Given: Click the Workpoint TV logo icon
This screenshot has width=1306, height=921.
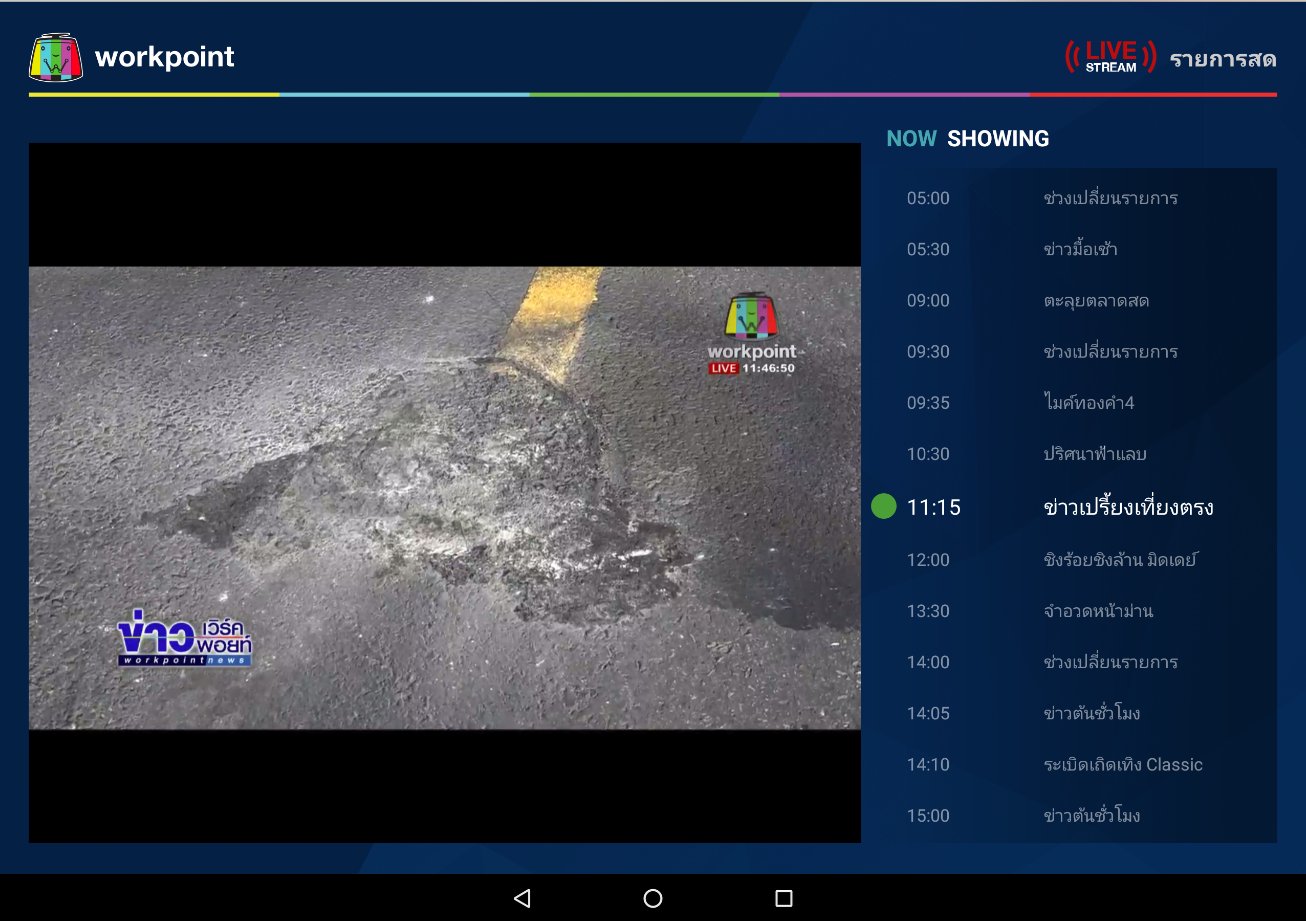Looking at the screenshot, I should click(56, 57).
